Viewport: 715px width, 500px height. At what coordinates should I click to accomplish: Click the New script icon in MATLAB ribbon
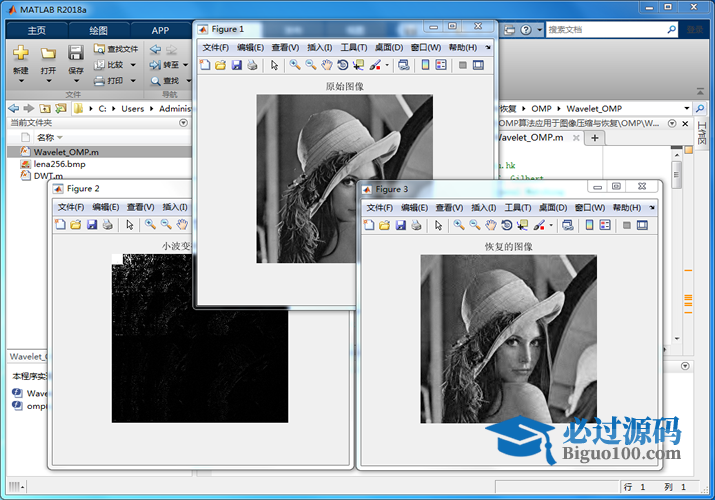pos(21,53)
